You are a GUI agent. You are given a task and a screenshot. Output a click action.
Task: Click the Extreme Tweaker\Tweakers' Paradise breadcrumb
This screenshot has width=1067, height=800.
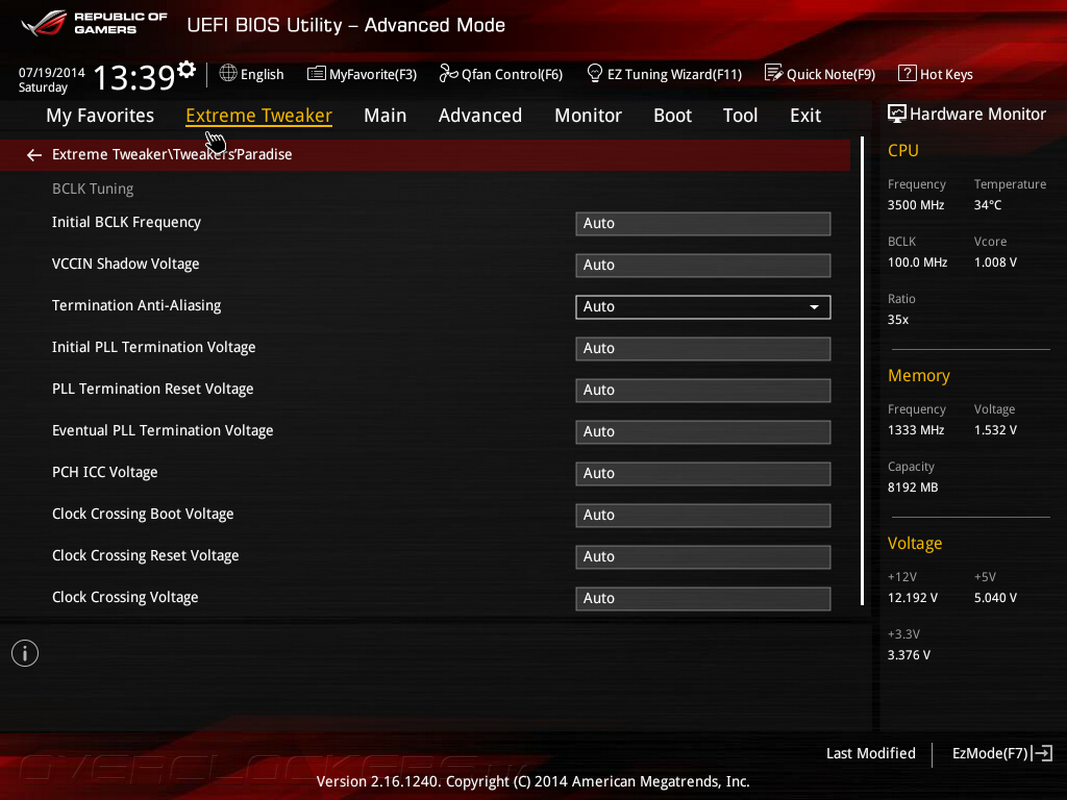coord(172,155)
